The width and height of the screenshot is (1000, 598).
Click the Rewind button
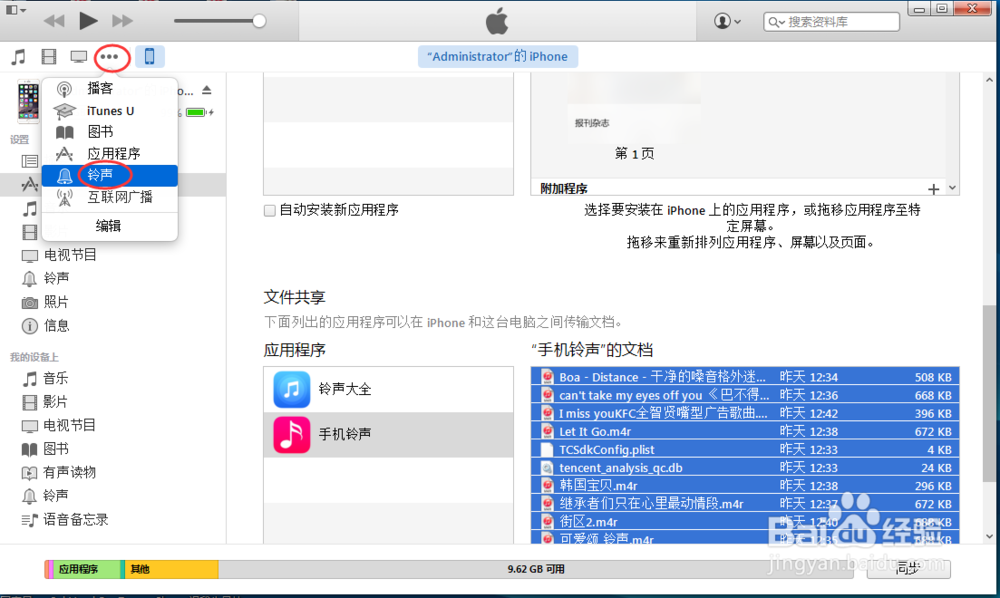coord(54,21)
